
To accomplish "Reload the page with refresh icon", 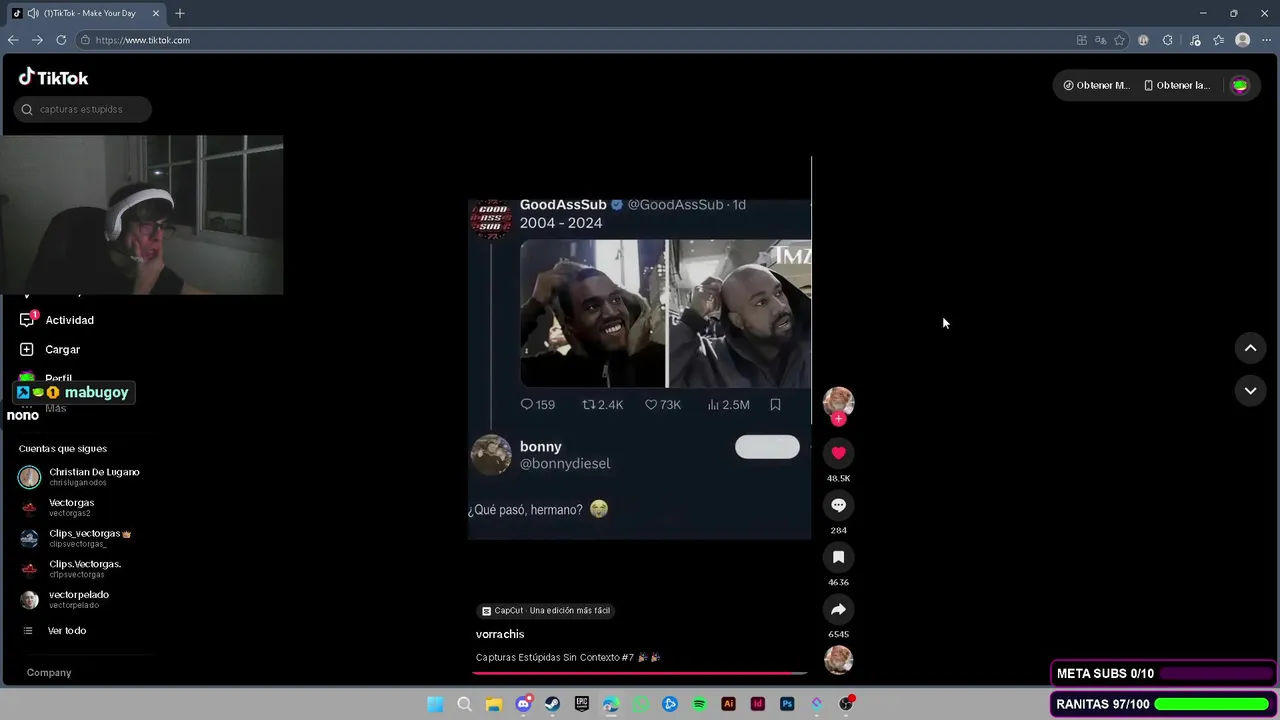I will (x=61, y=40).
